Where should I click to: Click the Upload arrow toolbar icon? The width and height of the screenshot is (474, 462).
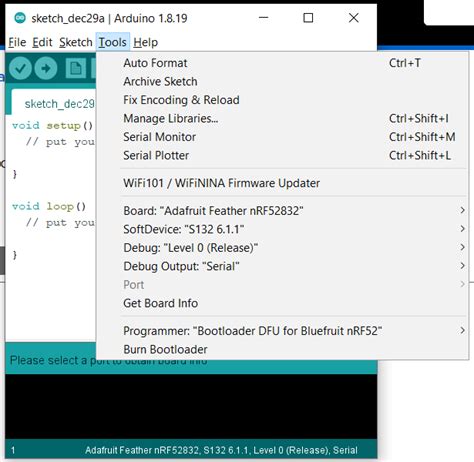(x=46, y=68)
